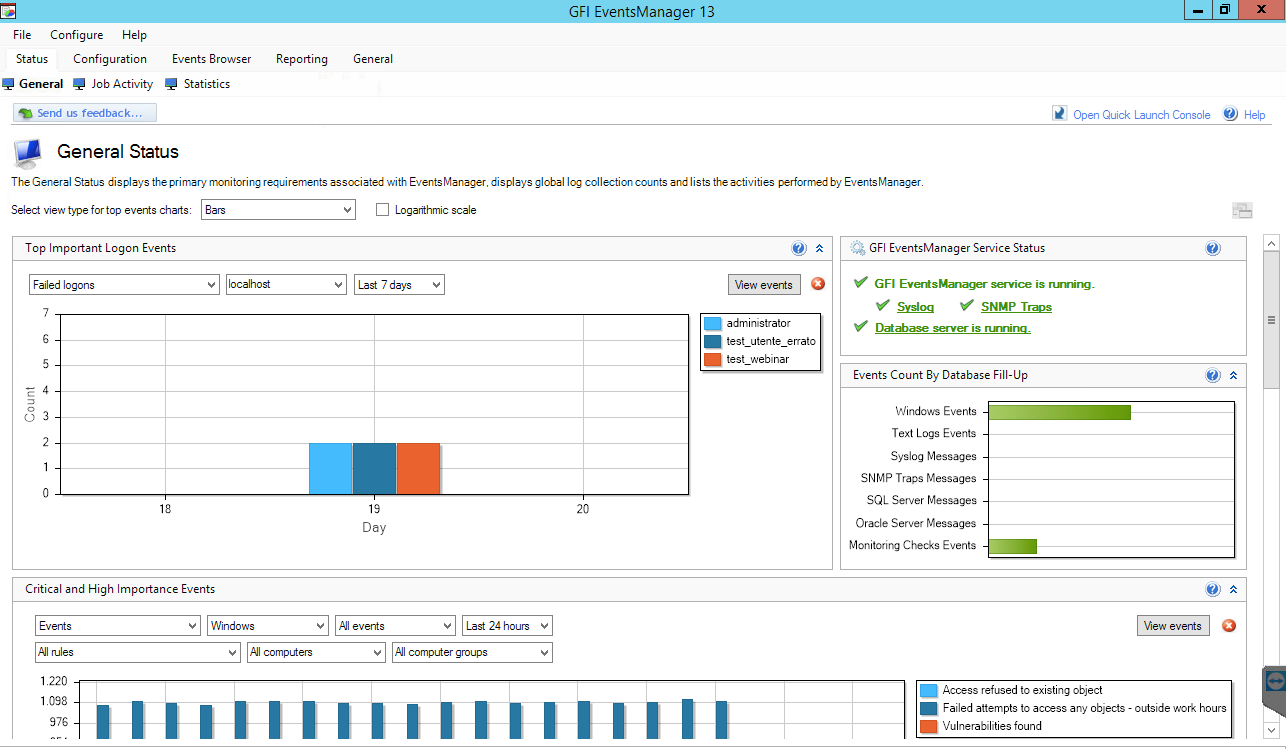Open the Last 7 days dropdown
Image resolution: width=1286 pixels, height=749 pixels.
point(399,285)
